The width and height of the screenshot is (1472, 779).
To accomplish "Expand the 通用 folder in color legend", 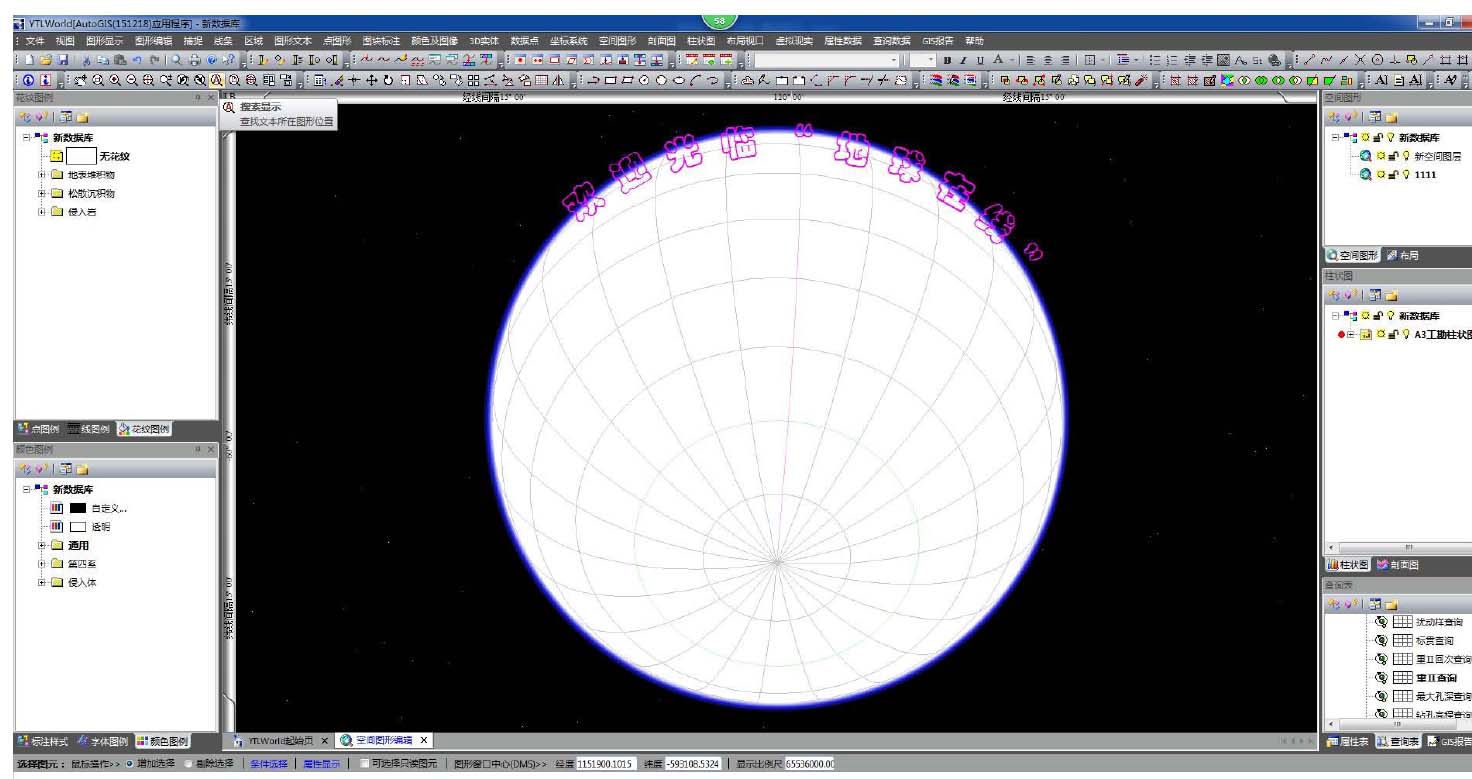I will [42, 546].
